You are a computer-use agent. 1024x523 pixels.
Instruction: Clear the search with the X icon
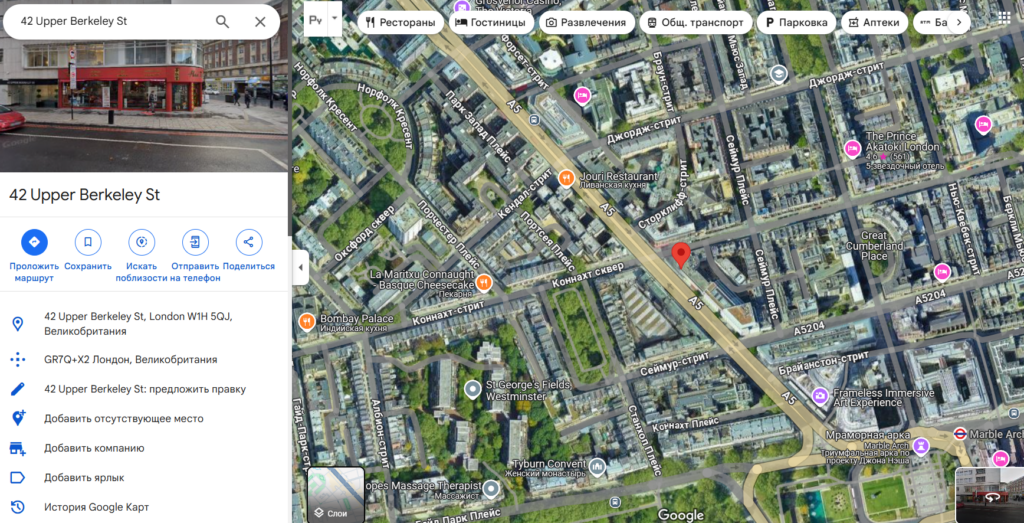(260, 21)
